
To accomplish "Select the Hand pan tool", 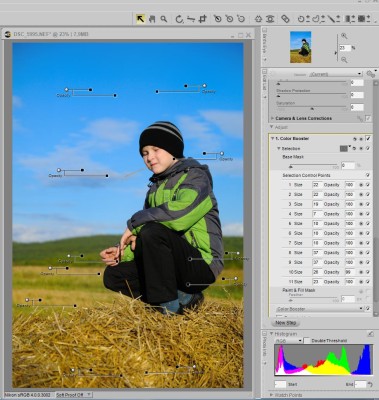I will click(152, 19).
